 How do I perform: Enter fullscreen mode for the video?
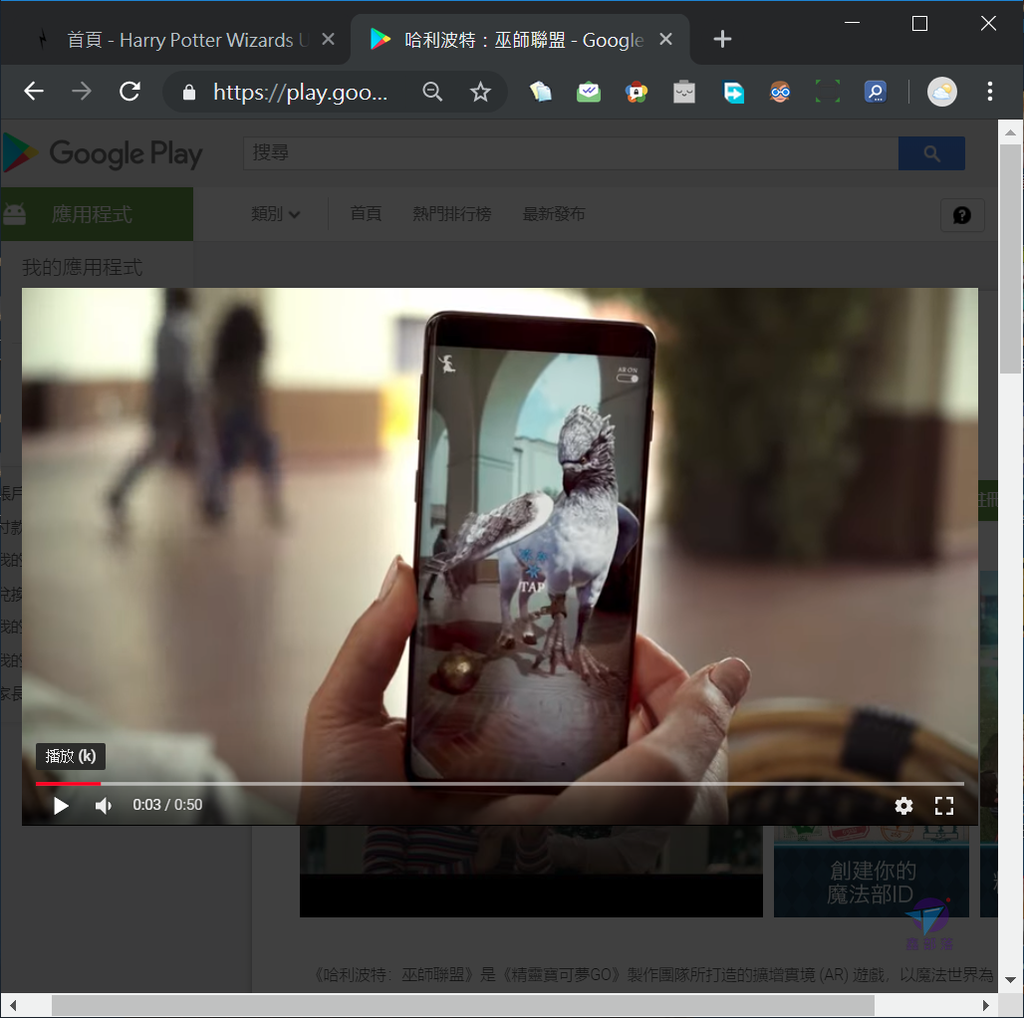tap(944, 806)
